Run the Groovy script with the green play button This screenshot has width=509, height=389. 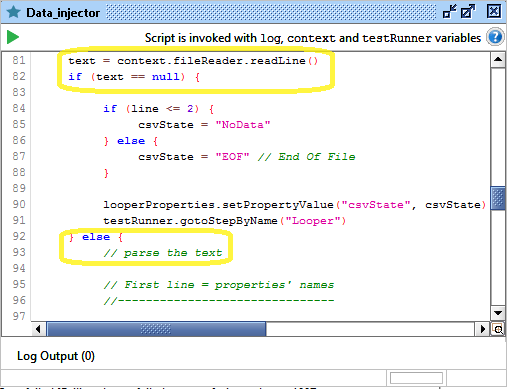13,37
